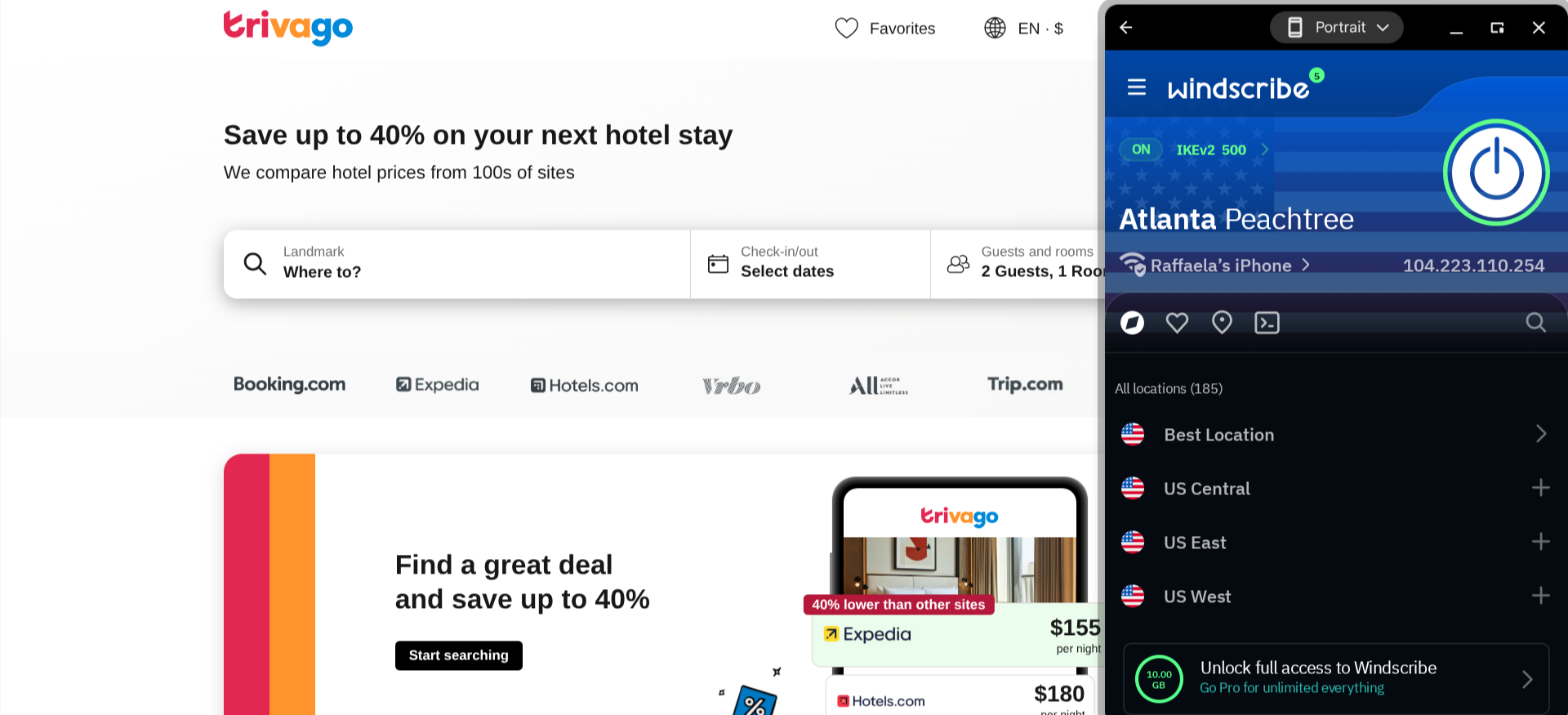This screenshot has height=715, width=1568.
Task: Search Windscribe locations with magnifier icon
Action: (1535, 323)
